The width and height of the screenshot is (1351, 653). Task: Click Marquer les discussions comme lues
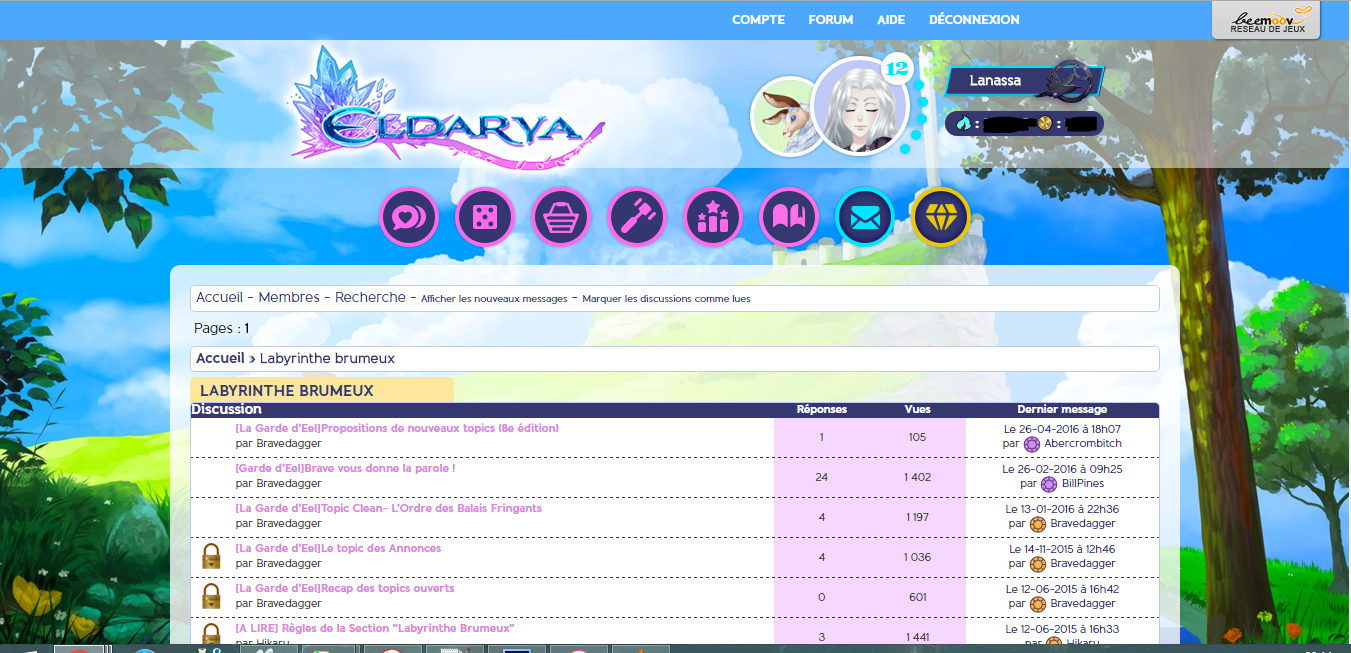[x=666, y=299]
